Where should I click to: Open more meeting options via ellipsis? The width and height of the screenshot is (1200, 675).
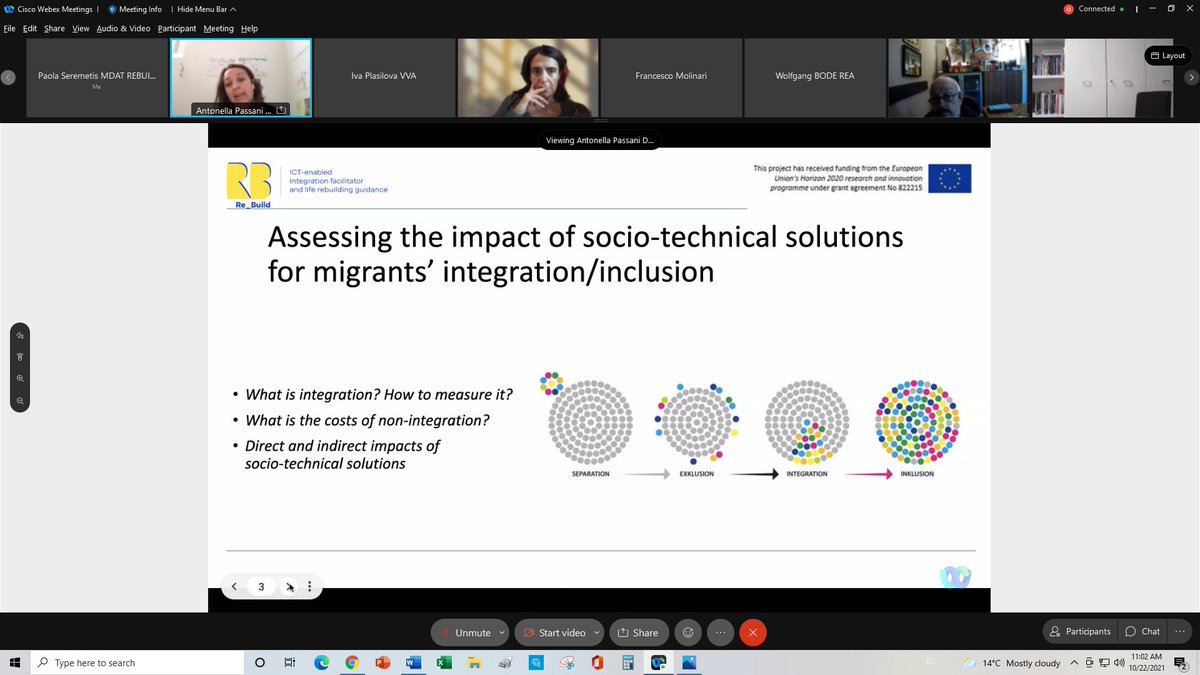(720, 632)
